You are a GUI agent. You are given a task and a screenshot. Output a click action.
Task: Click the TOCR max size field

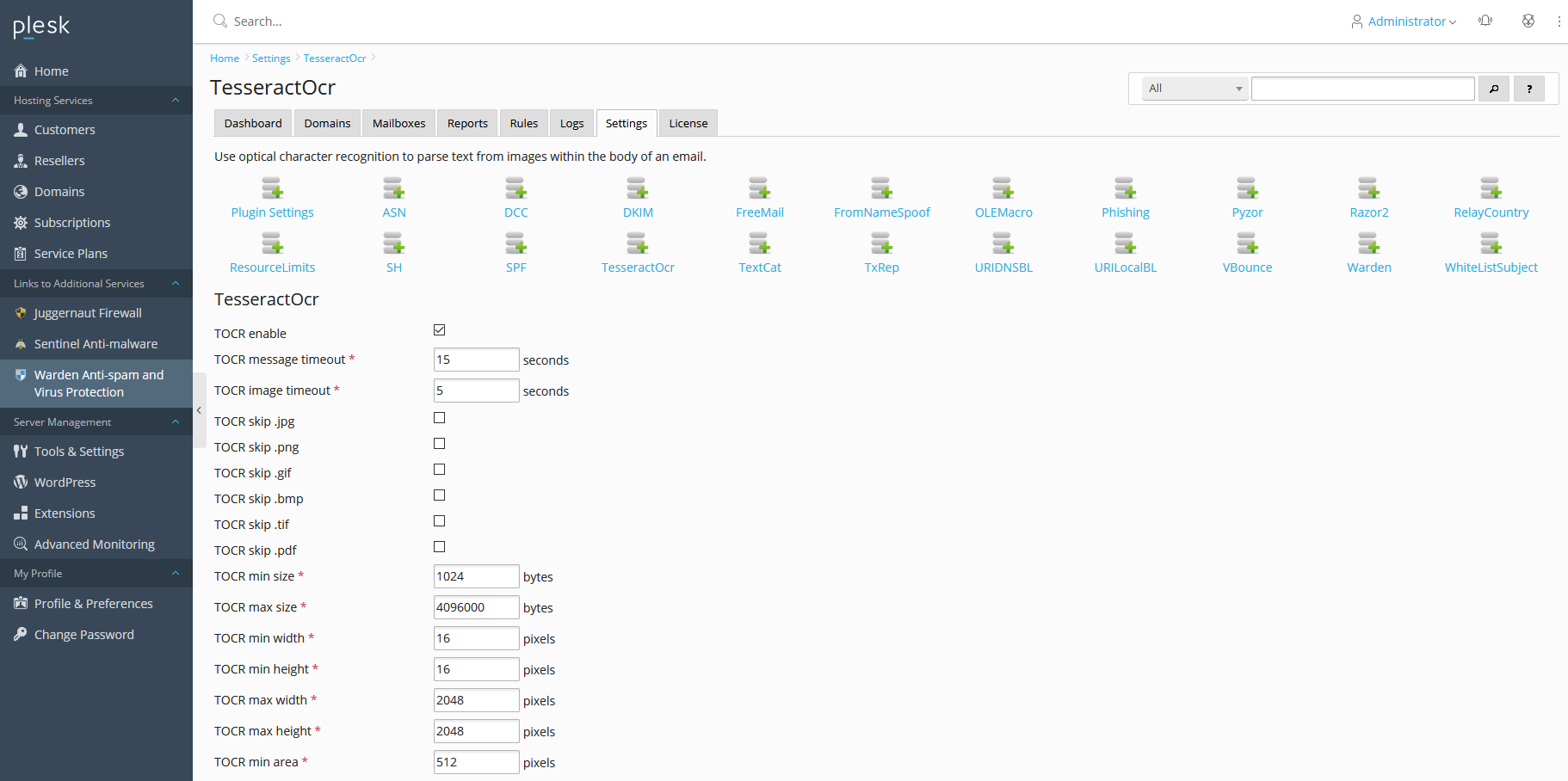pos(476,607)
